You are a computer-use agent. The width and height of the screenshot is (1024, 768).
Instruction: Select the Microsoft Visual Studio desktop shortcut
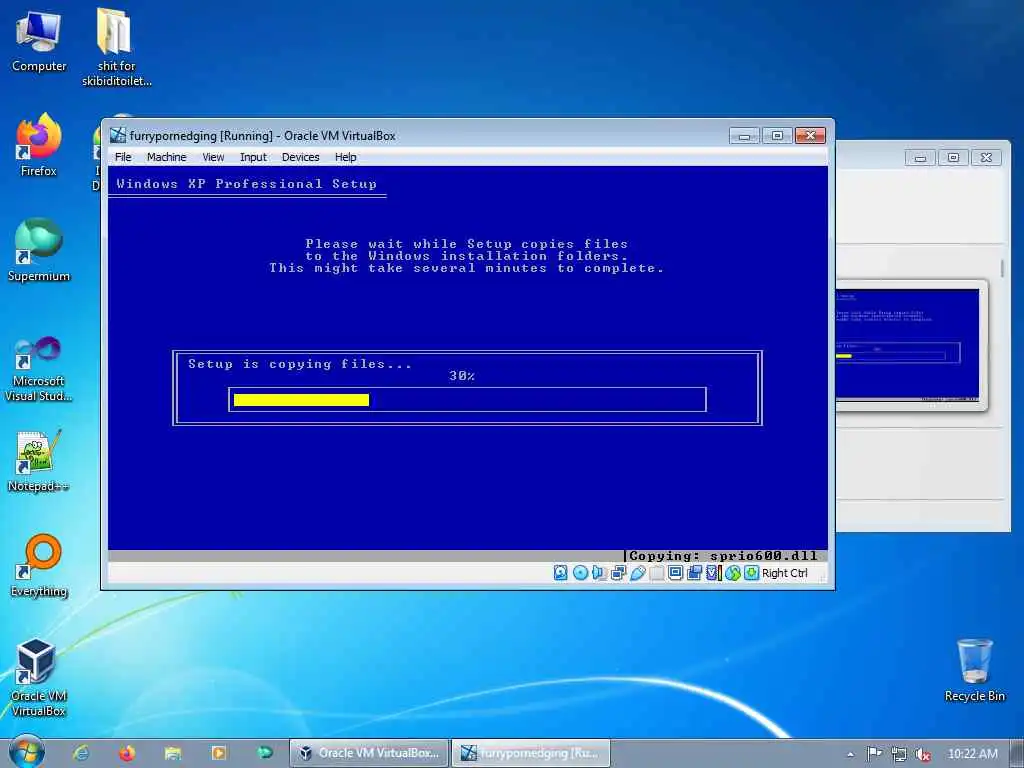click(39, 369)
